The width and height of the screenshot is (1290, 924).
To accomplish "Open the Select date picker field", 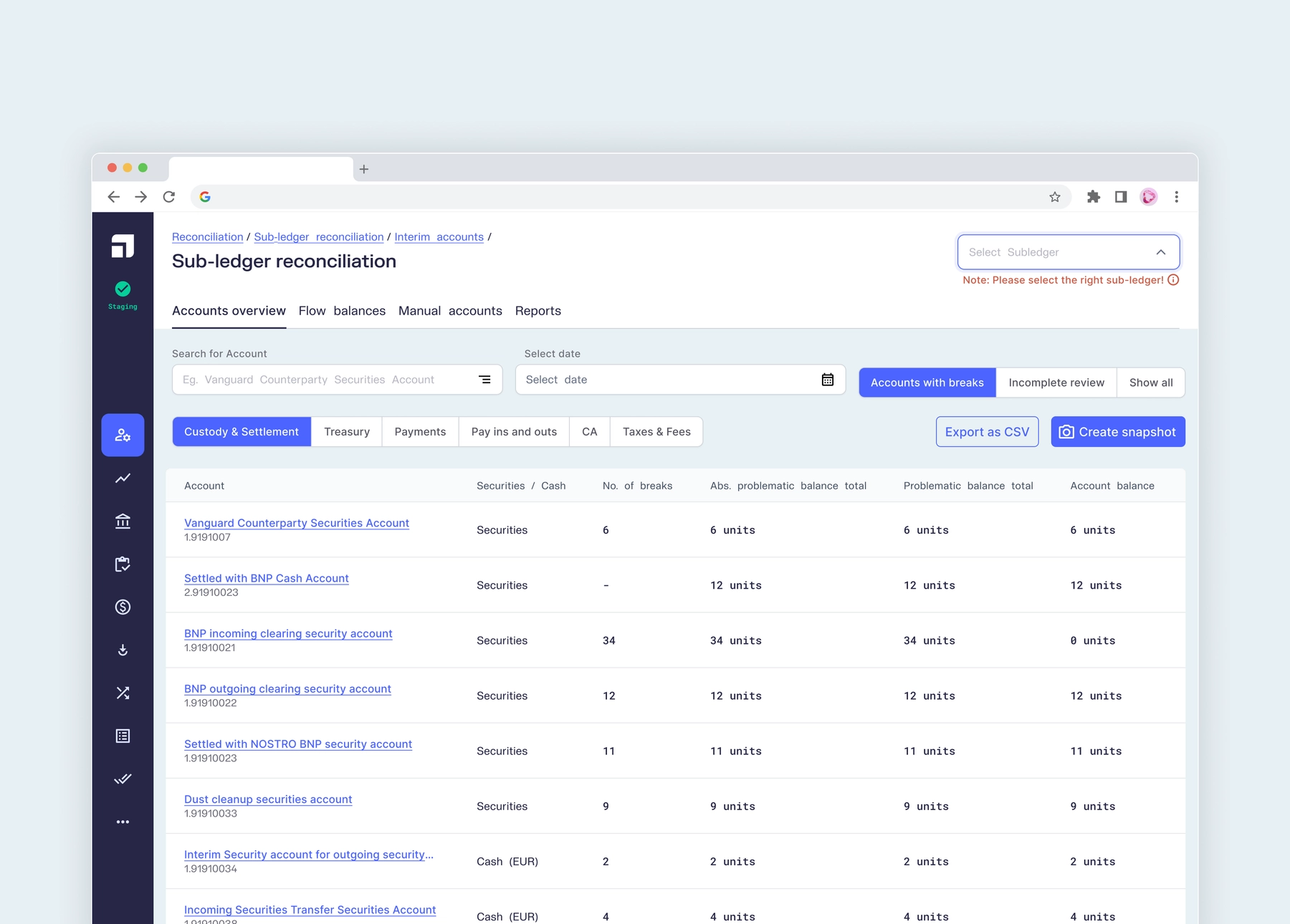I will (x=680, y=380).
